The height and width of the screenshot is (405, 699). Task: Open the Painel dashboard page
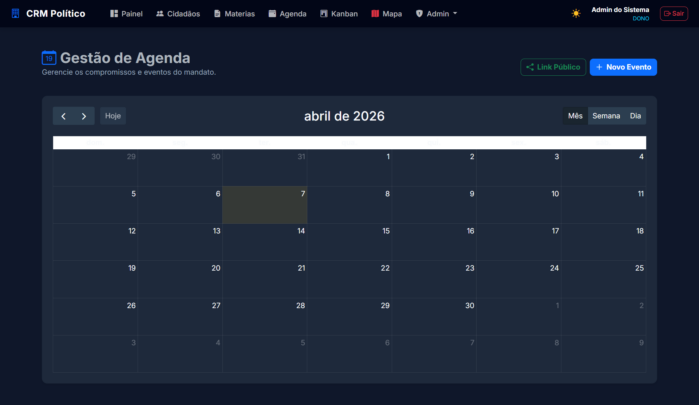click(x=127, y=14)
